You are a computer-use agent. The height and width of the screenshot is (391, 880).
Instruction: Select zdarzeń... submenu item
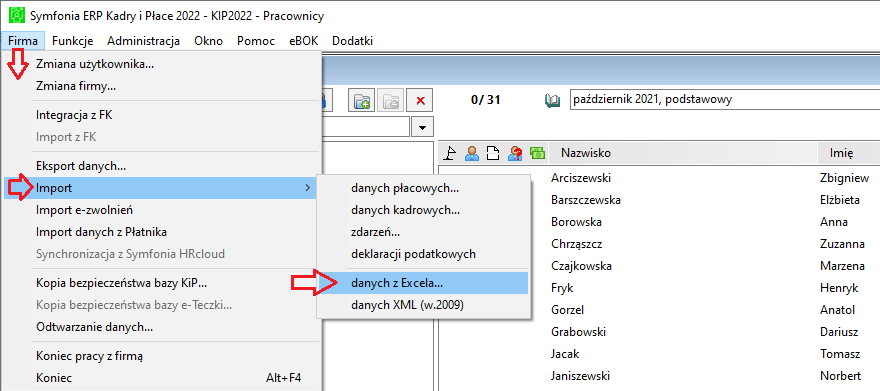click(424, 232)
